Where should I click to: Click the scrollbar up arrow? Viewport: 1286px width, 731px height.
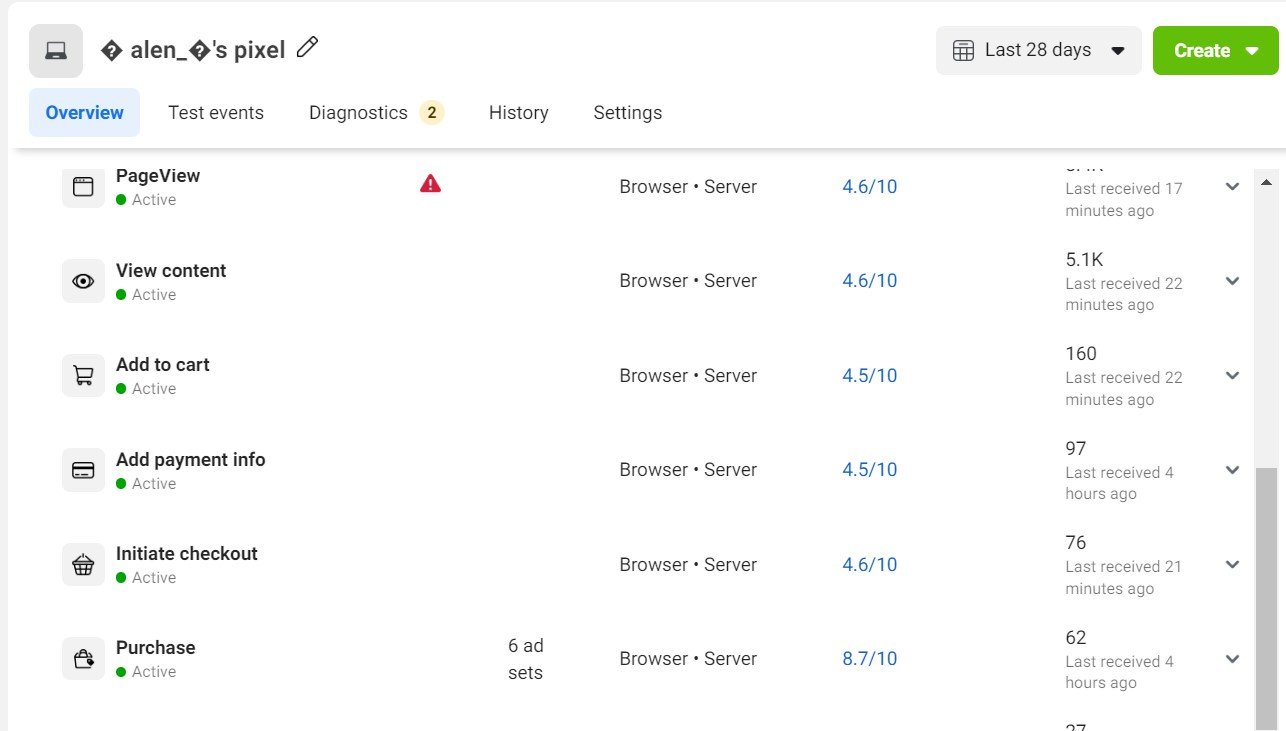coord(1265,182)
